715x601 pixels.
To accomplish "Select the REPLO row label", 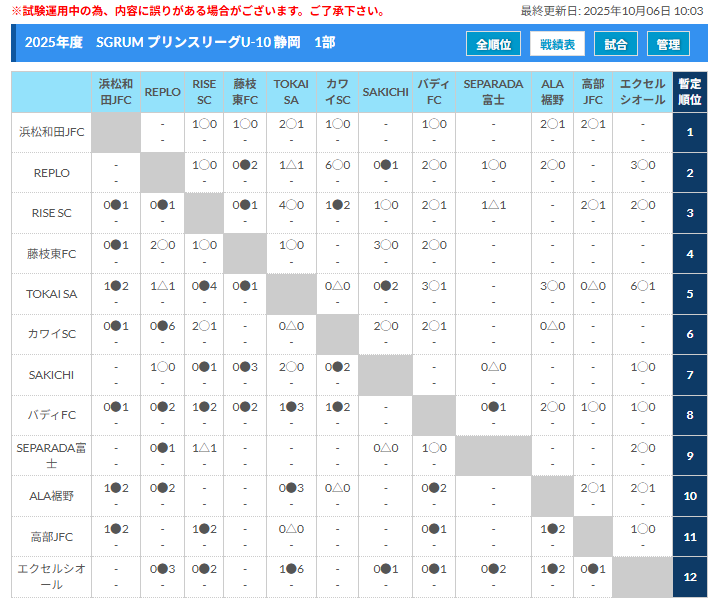I will click(51, 173).
